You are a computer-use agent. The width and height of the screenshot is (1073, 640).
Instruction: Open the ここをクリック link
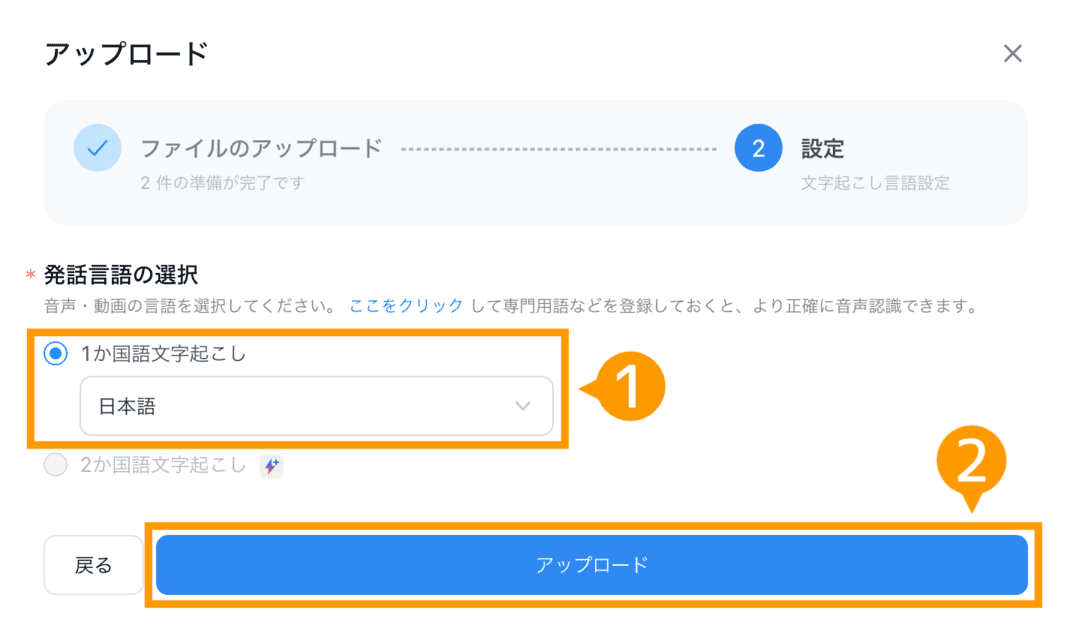click(406, 306)
